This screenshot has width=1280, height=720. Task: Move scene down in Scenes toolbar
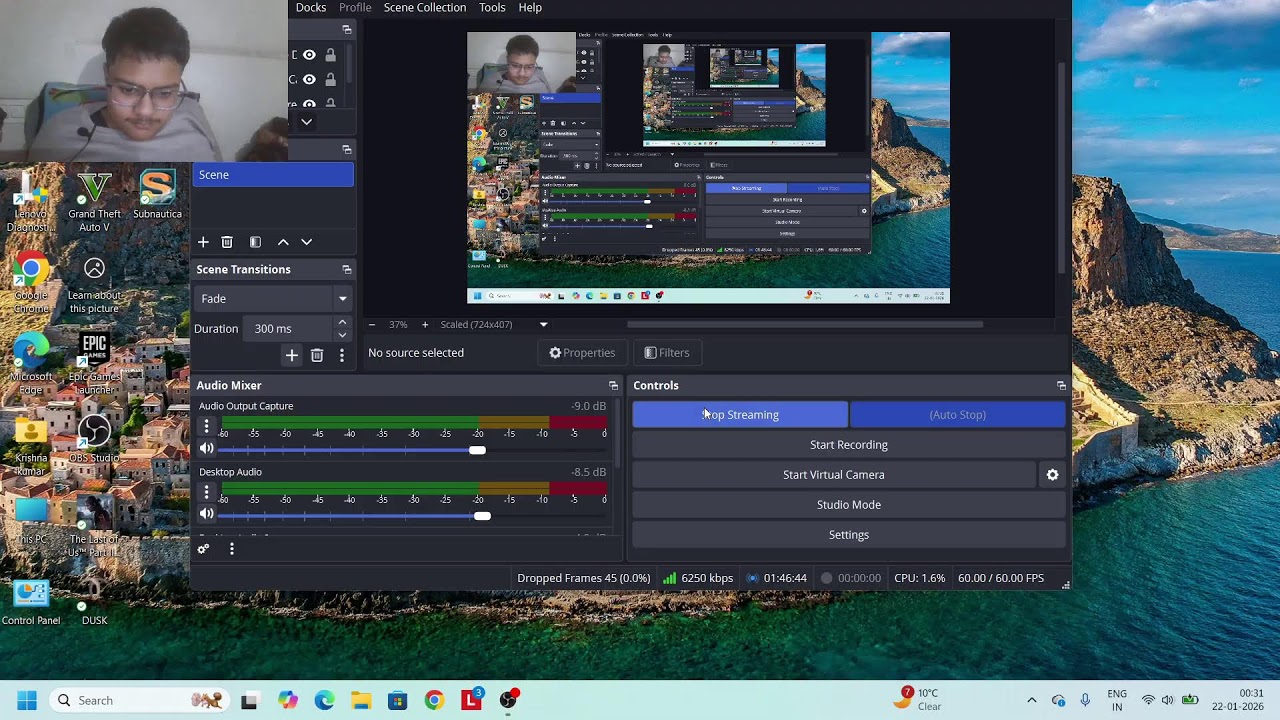point(307,242)
